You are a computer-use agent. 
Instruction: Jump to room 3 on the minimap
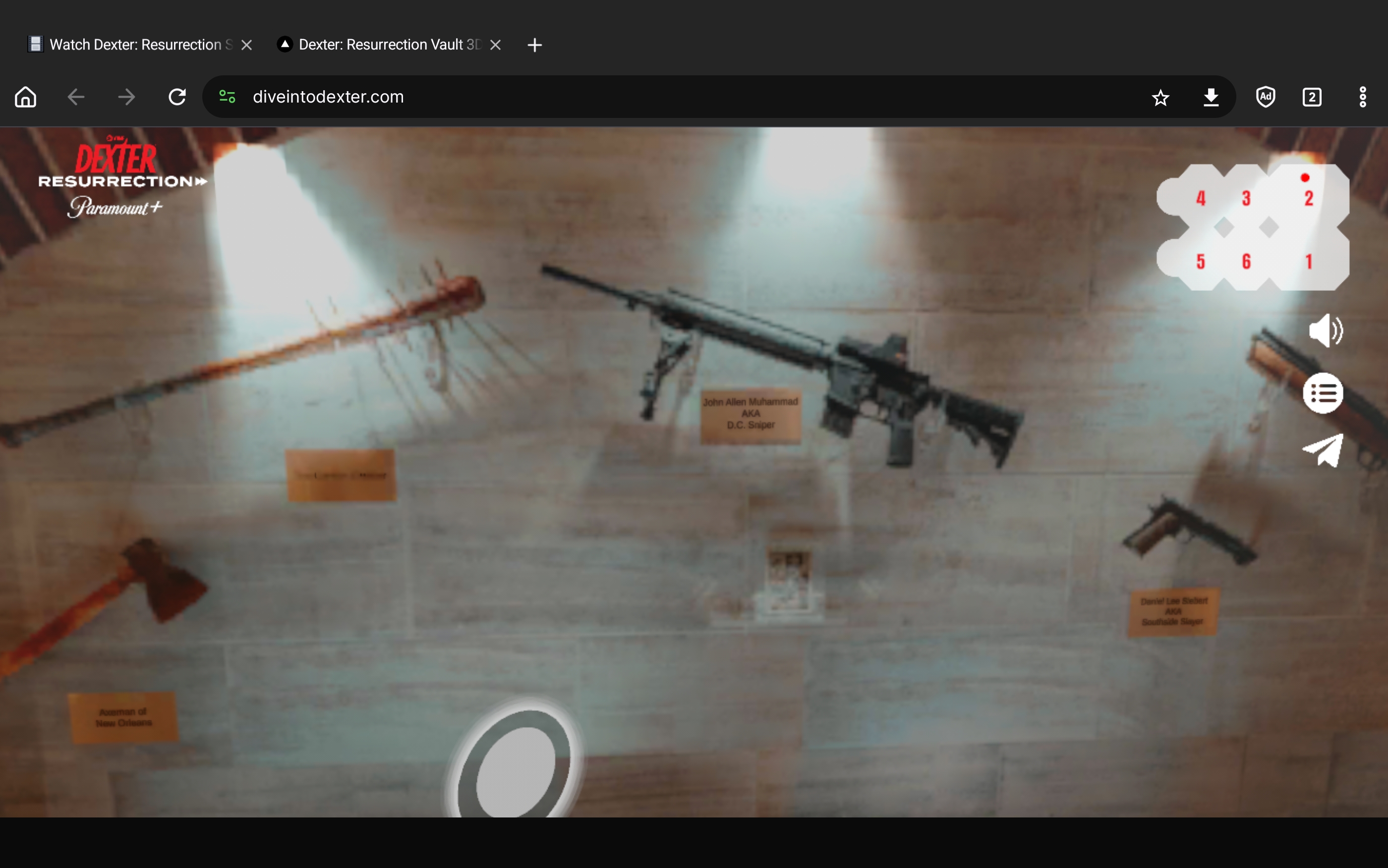[x=1246, y=199]
